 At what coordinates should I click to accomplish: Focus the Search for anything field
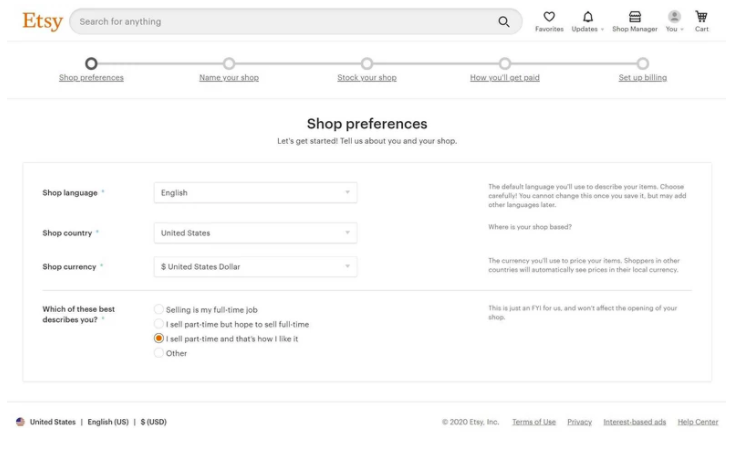coord(296,22)
